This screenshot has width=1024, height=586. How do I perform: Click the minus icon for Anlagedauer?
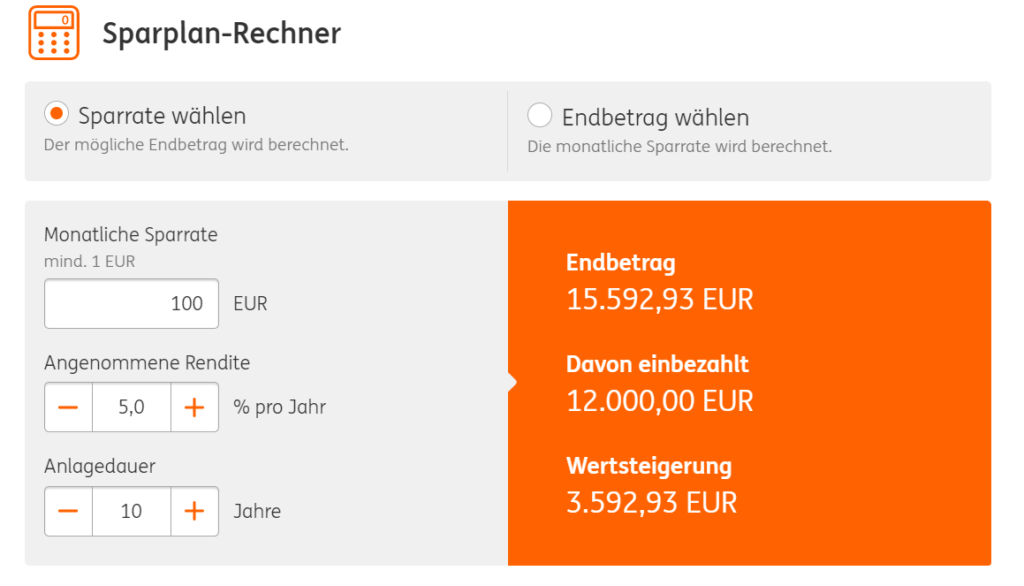tap(67, 511)
